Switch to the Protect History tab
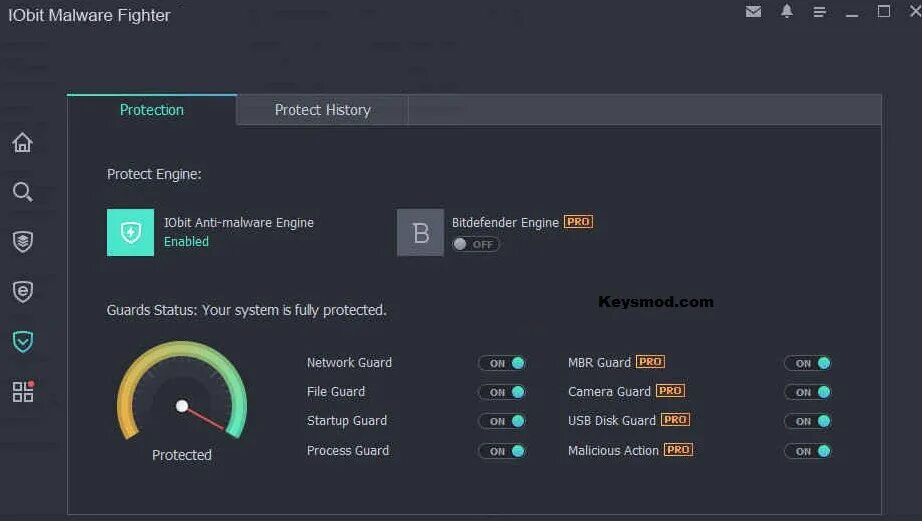The height and width of the screenshot is (521, 922). pyautogui.click(x=322, y=110)
